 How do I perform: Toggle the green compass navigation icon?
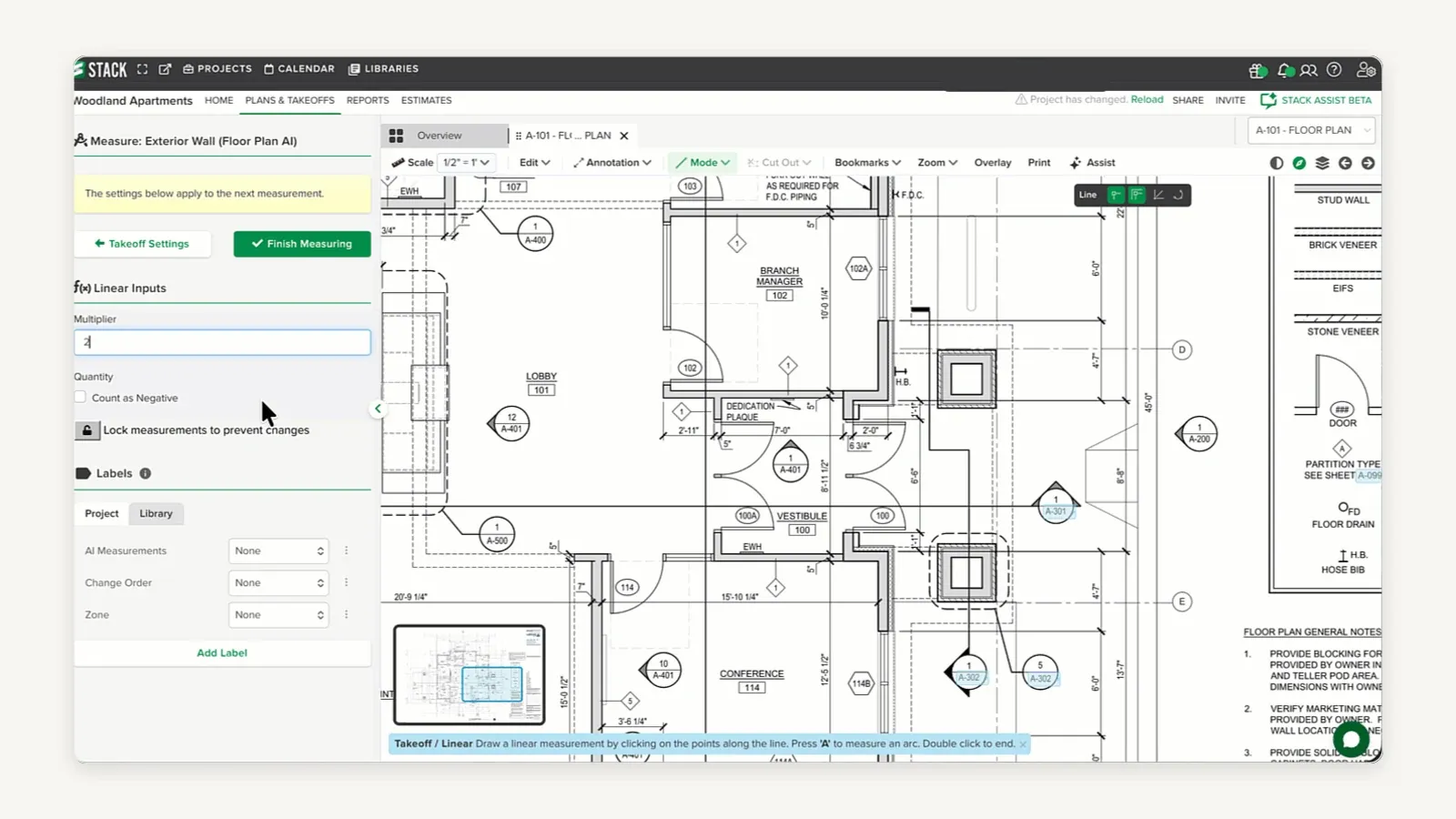tap(1299, 163)
